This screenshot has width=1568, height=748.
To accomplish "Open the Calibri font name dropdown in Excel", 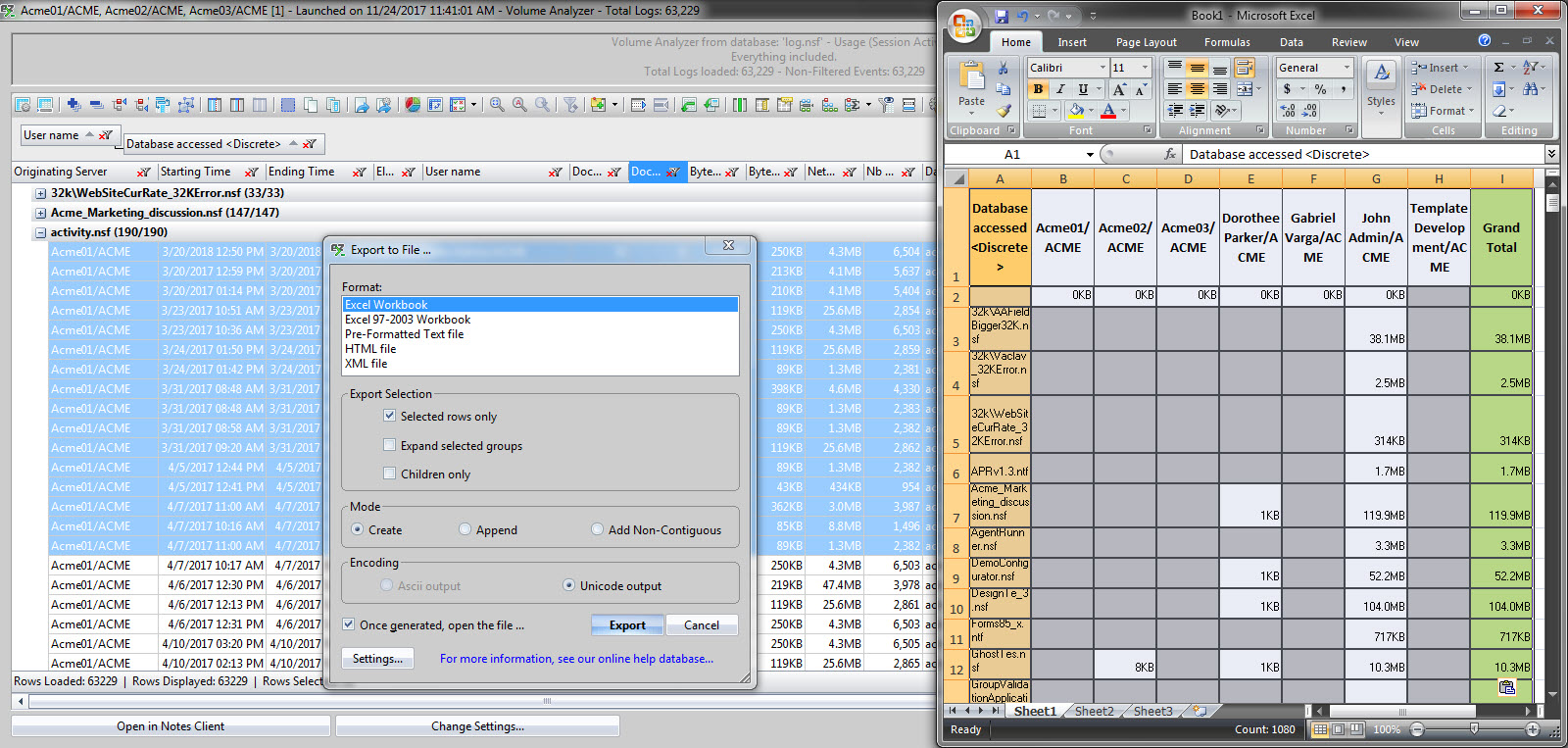I will 1102,68.
